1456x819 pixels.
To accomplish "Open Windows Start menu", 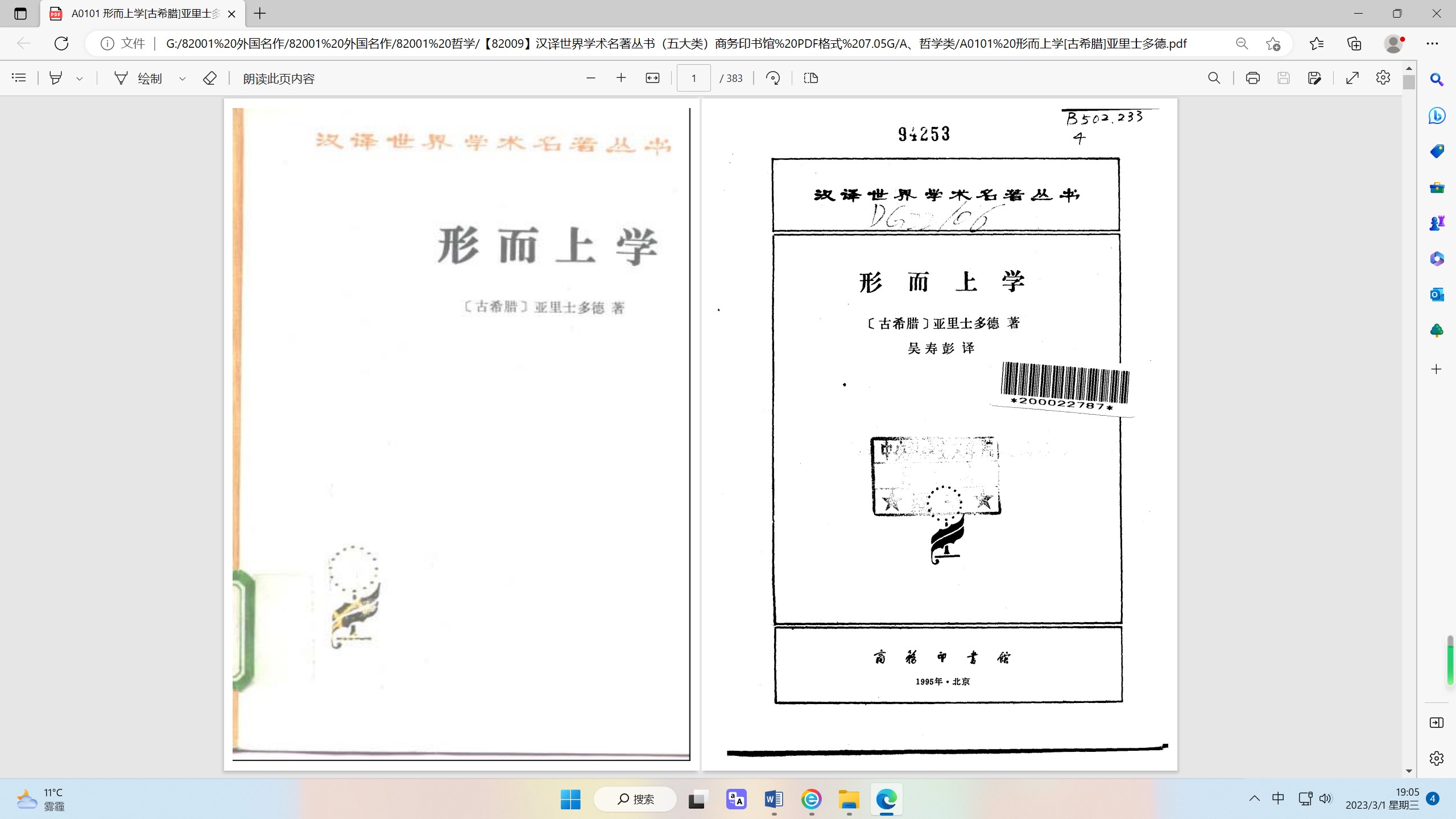I will coord(570,799).
